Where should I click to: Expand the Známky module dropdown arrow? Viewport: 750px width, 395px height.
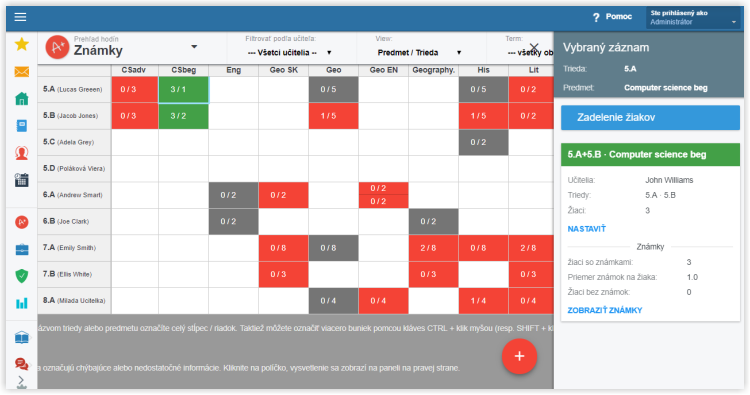coord(194,47)
